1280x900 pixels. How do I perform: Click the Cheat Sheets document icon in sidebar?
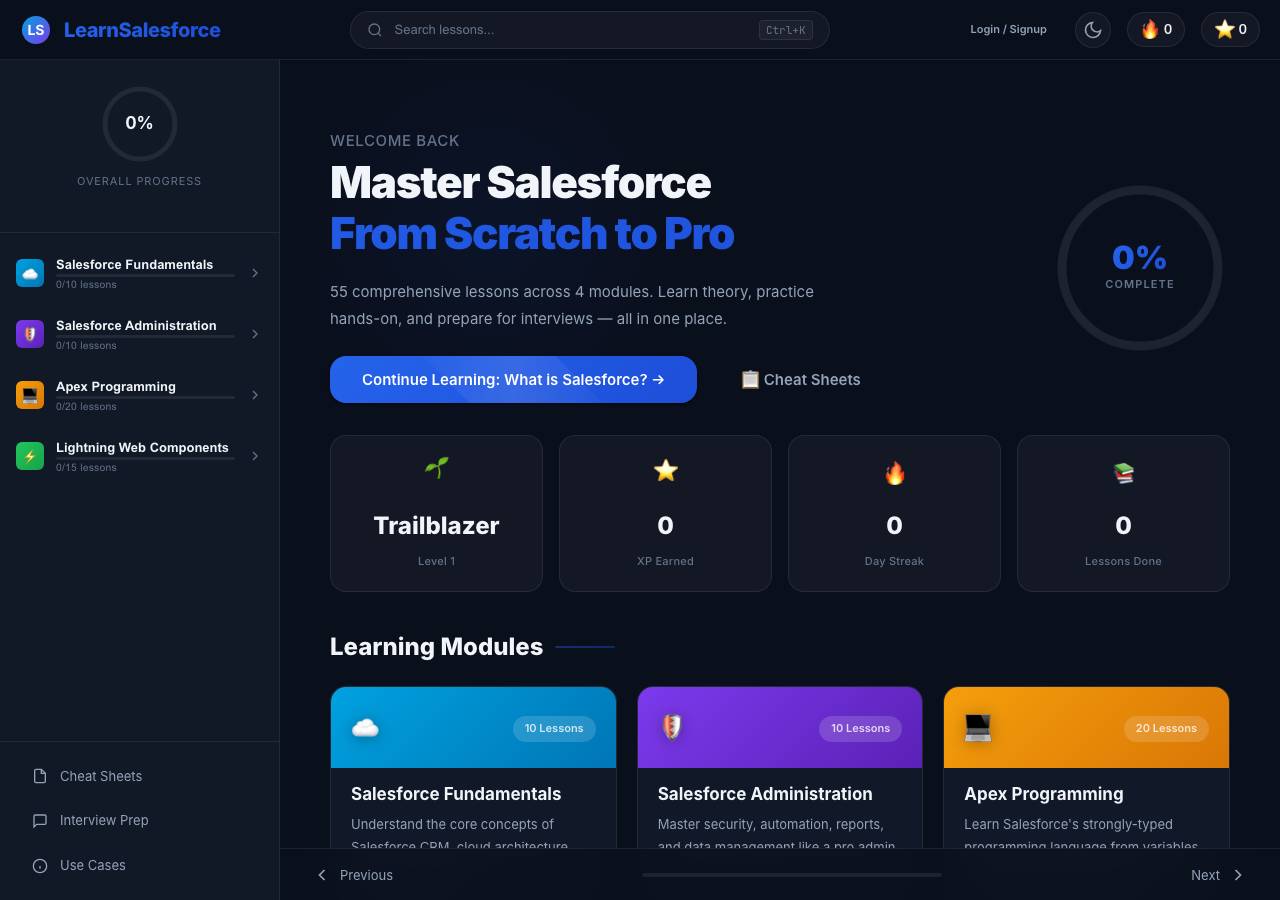point(40,776)
